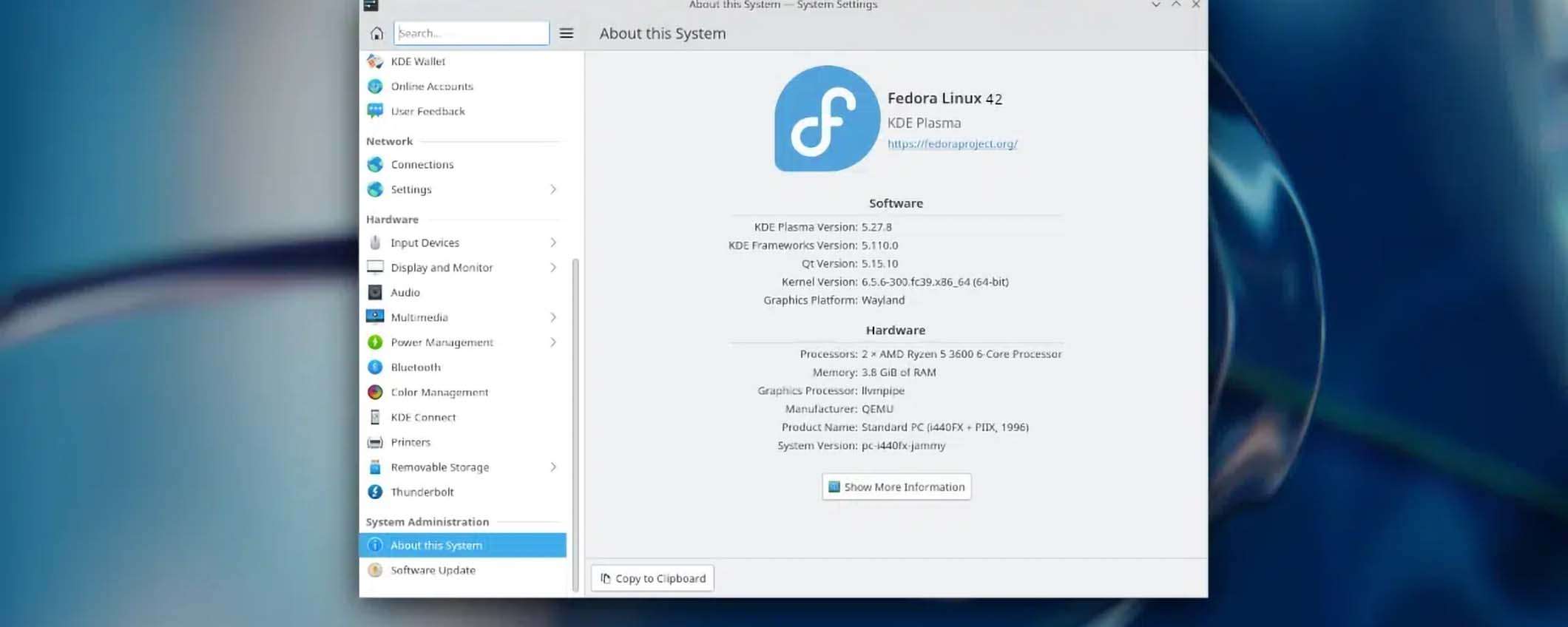Open the fedoraproject.org link

point(953,143)
